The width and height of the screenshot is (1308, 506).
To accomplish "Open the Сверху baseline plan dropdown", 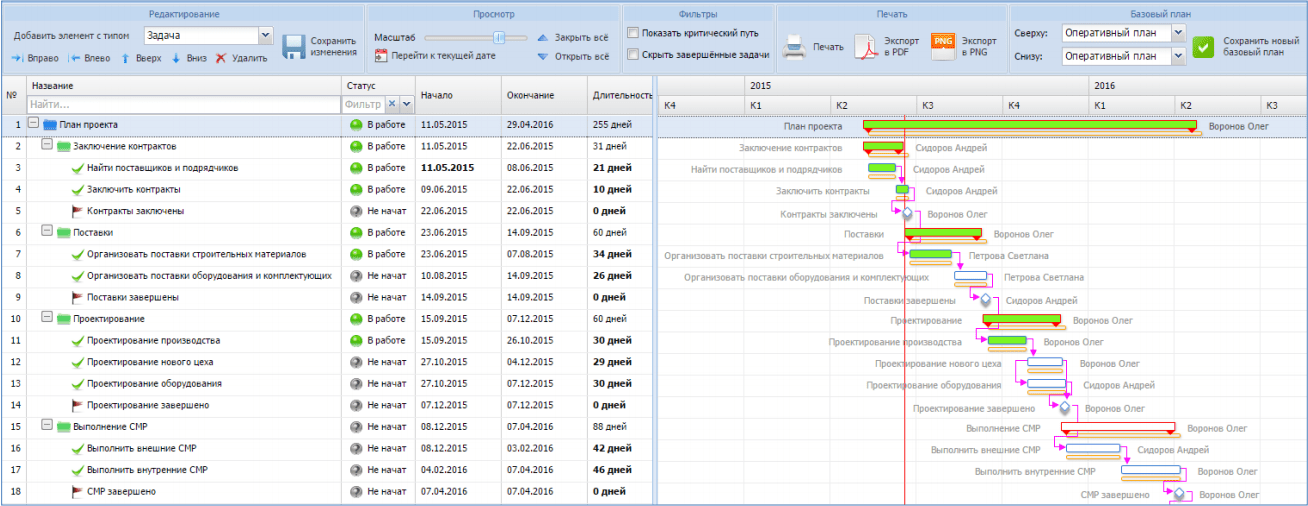I will tap(1177, 33).
